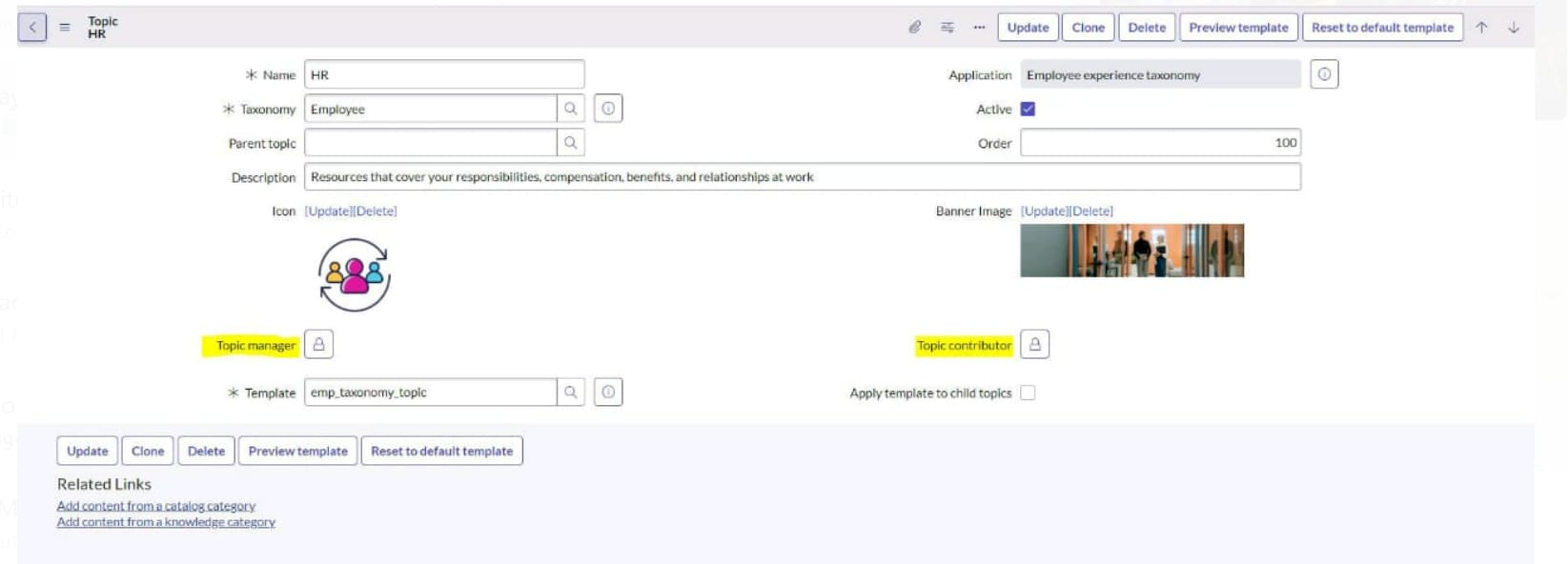Viewport: 1568px width, 564px height.
Task: Click Update link for Banner Image
Action: 1044,211
